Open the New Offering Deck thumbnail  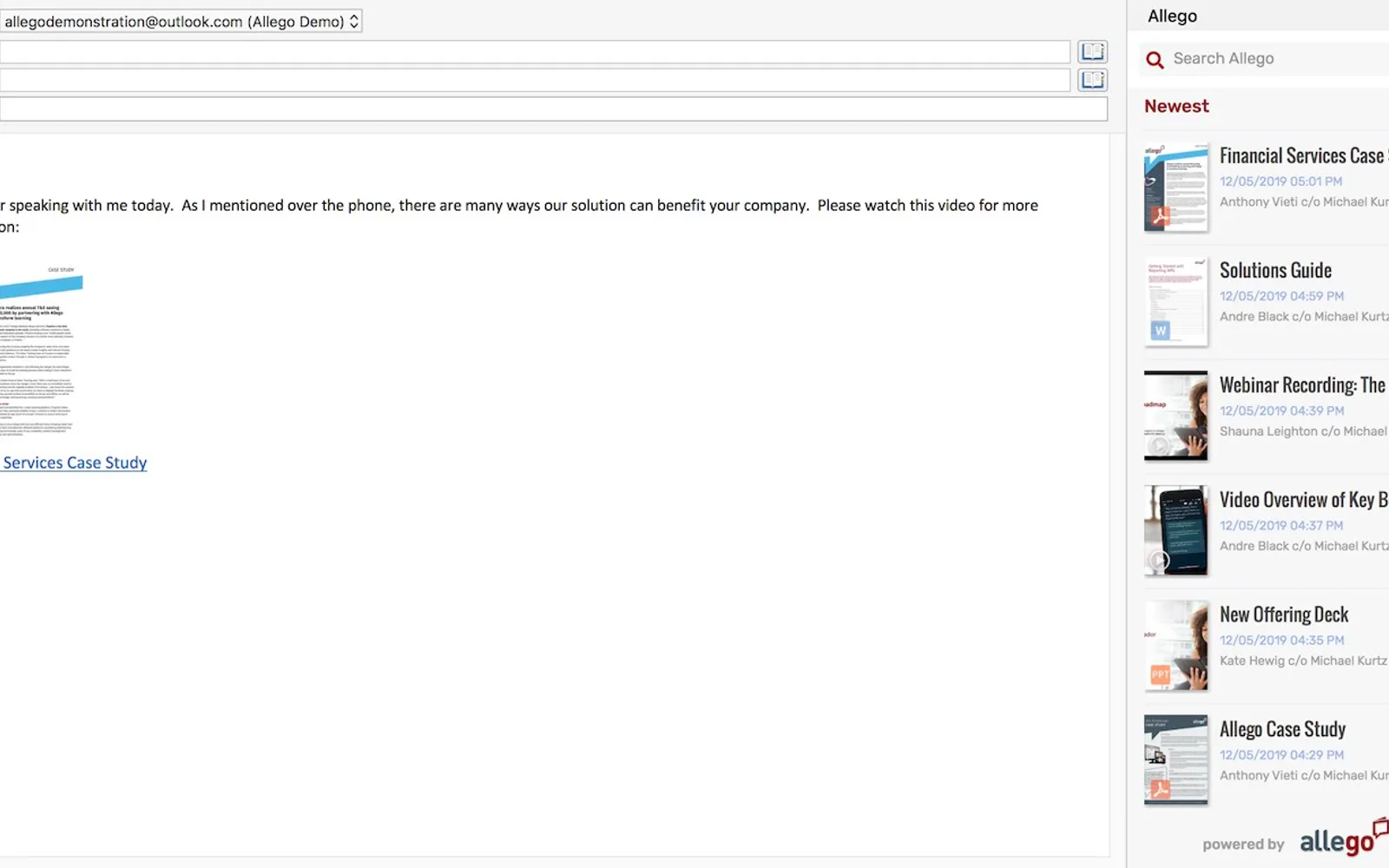point(1176,645)
